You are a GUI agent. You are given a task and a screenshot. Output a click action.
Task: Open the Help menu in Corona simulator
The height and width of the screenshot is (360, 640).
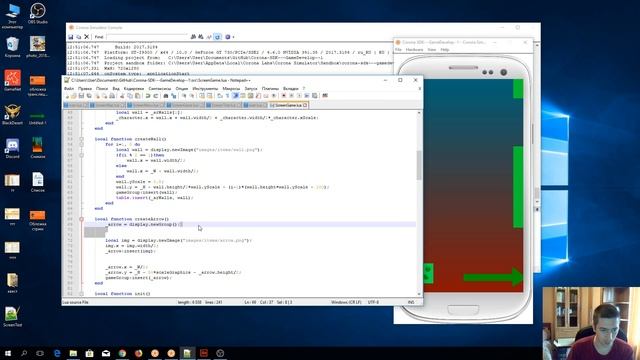click(x=445, y=49)
